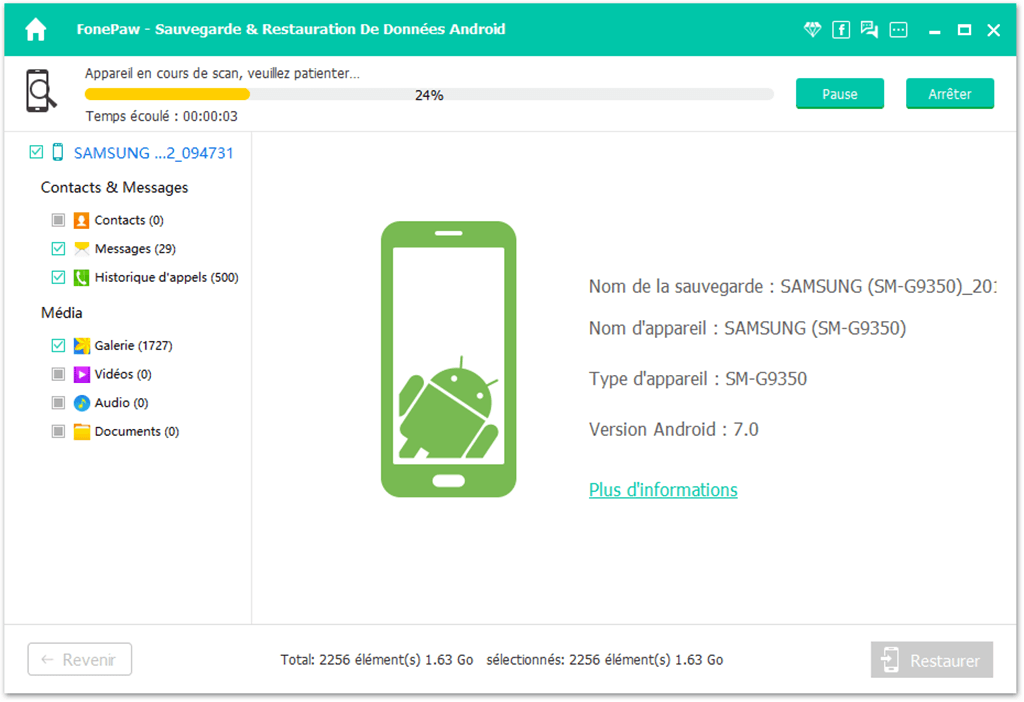Go back with the Revenir button
Screen dimensions: 1024x702
pyautogui.click(x=80, y=660)
